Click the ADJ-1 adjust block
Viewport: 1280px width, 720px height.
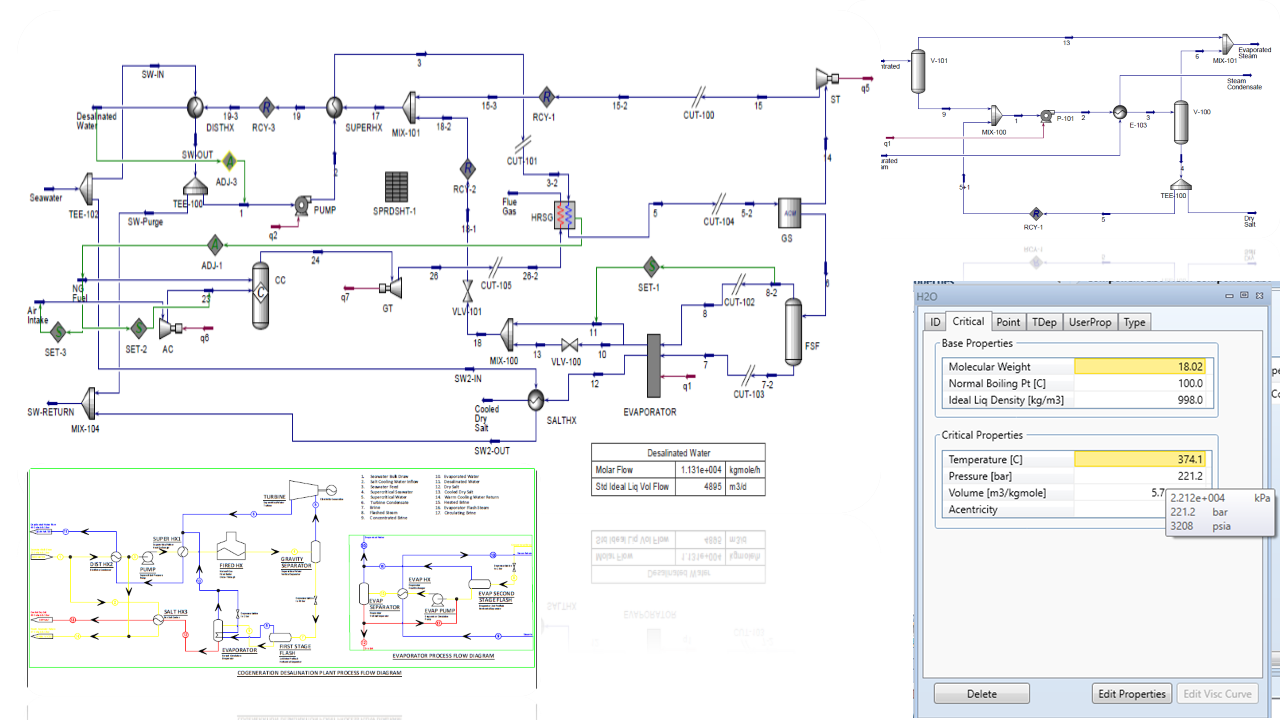(214, 244)
